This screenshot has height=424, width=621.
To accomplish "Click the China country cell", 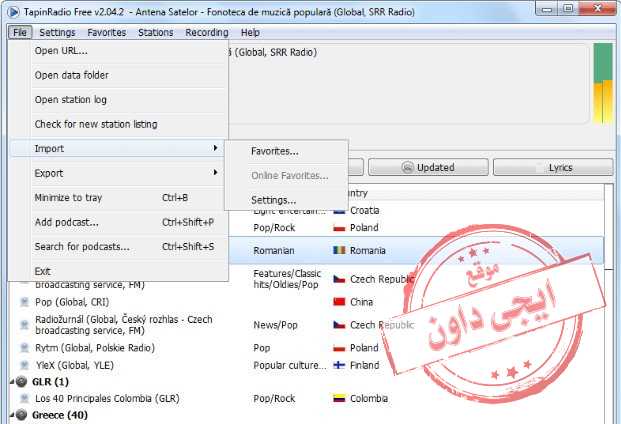I will (x=361, y=302).
